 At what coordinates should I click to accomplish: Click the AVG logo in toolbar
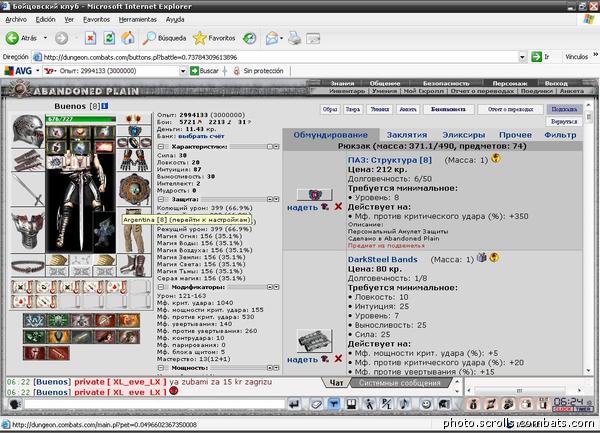[x=18, y=71]
